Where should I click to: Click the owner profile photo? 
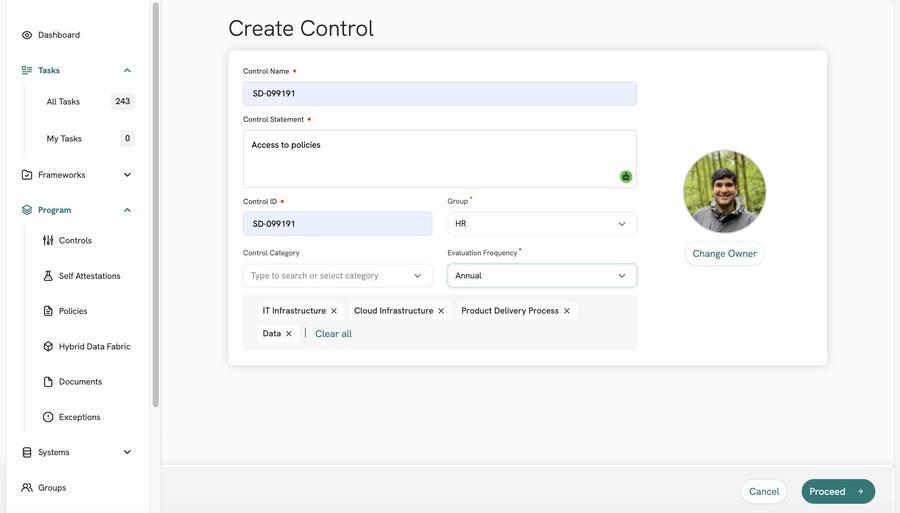[724, 192]
